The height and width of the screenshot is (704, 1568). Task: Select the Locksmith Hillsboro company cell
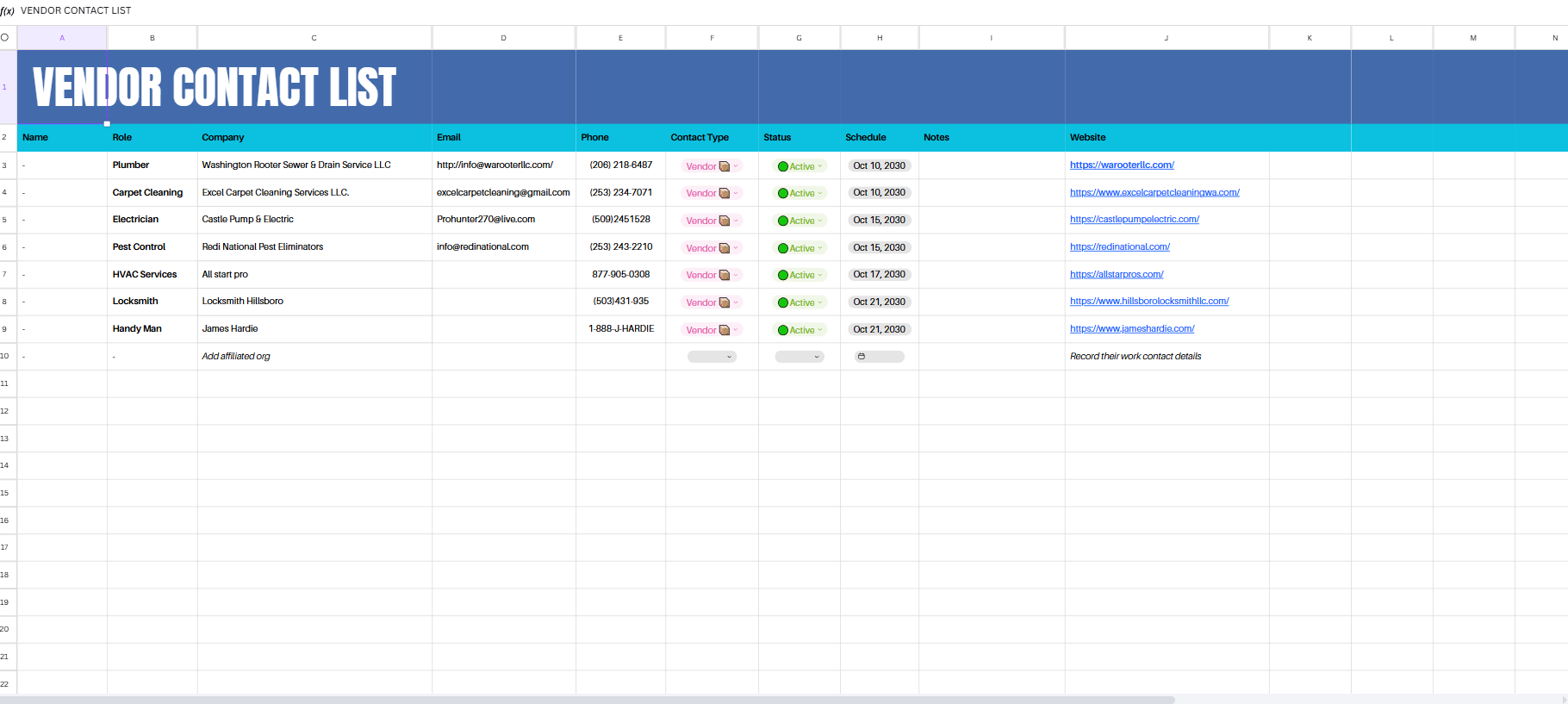pyautogui.click(x=314, y=302)
